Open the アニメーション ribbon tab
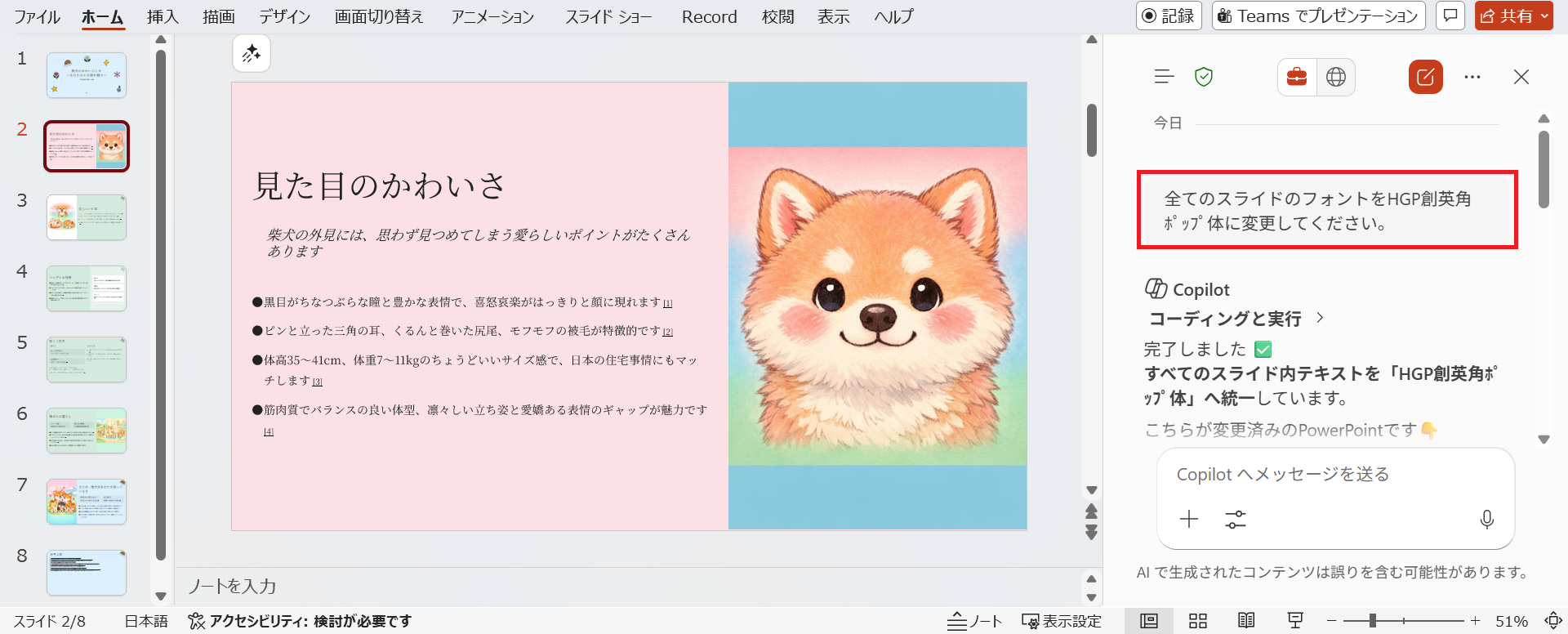 point(492,16)
